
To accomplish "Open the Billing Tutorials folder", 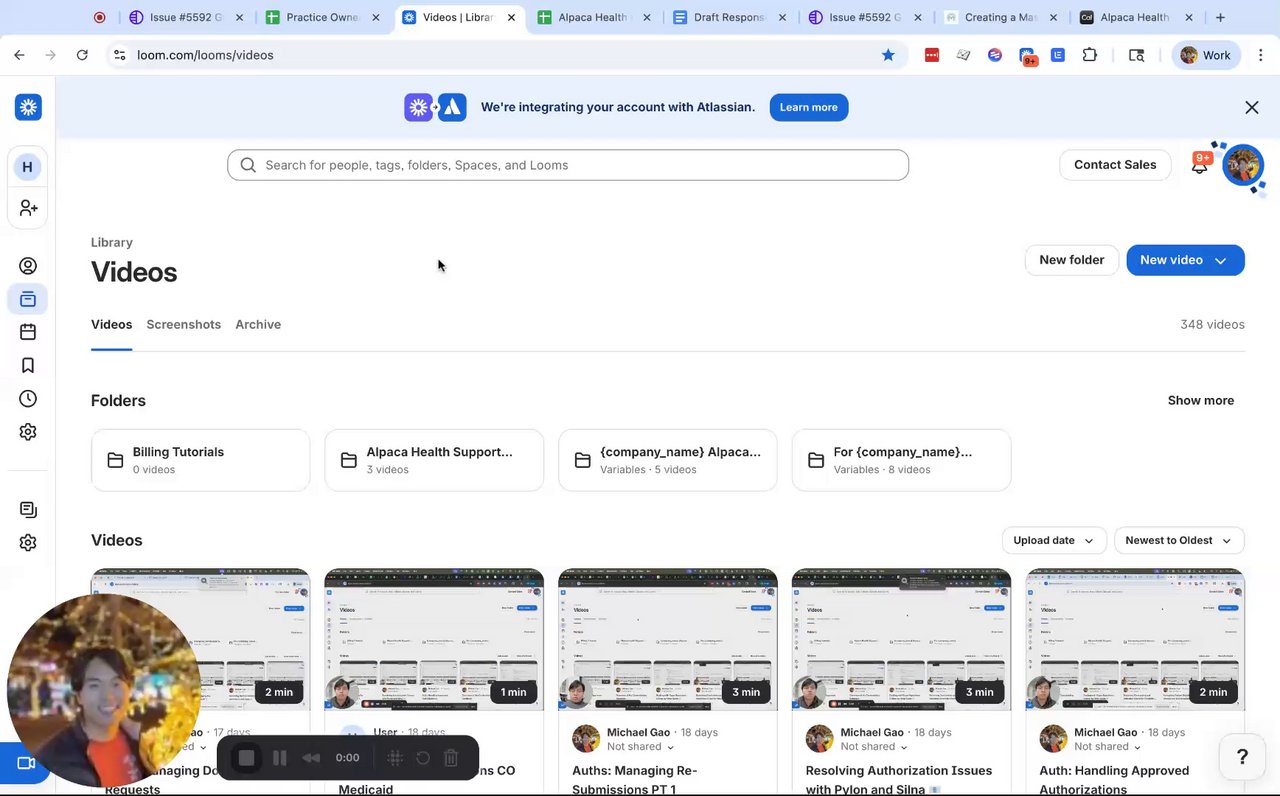I will (200, 460).
